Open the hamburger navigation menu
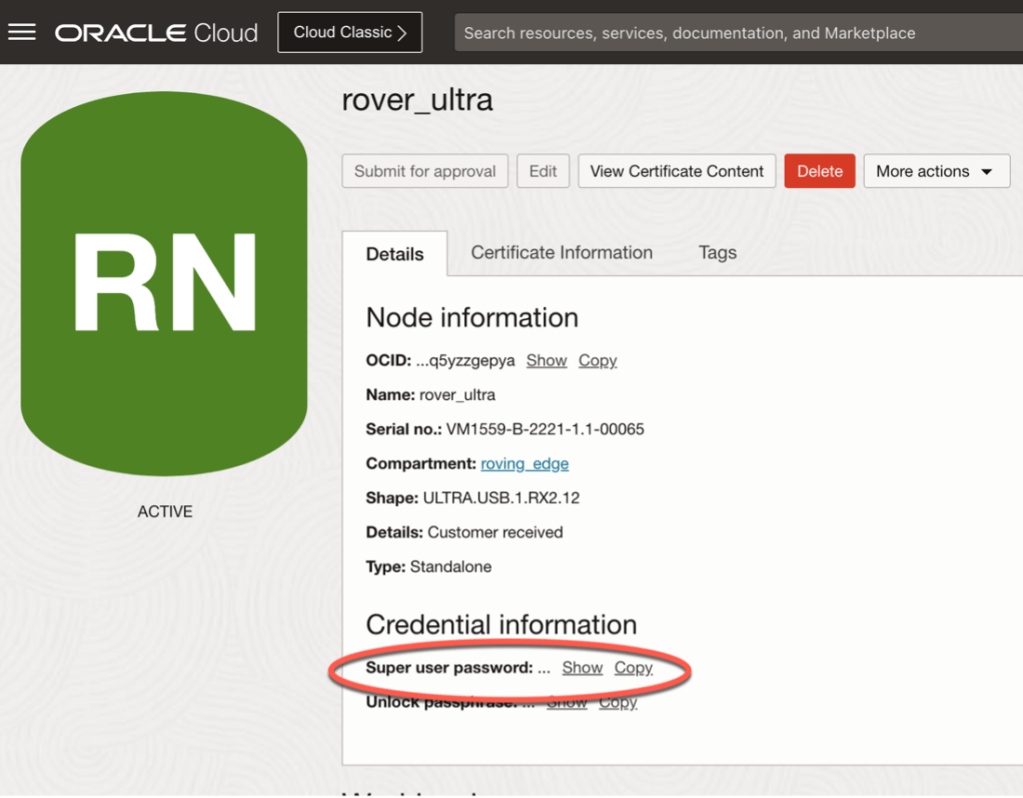Image resolution: width=1023 pixels, height=798 pixels. [x=22, y=32]
